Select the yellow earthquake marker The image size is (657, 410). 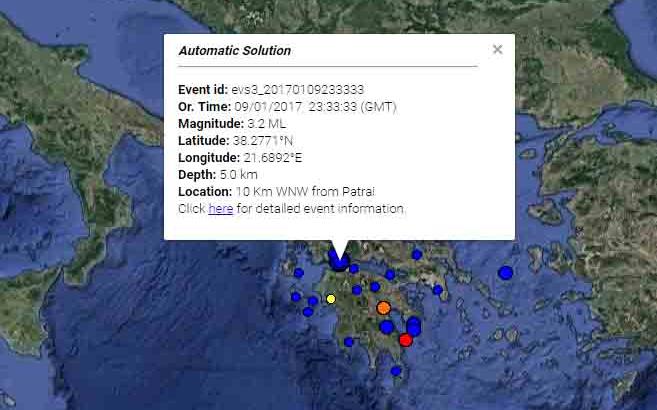point(331,299)
